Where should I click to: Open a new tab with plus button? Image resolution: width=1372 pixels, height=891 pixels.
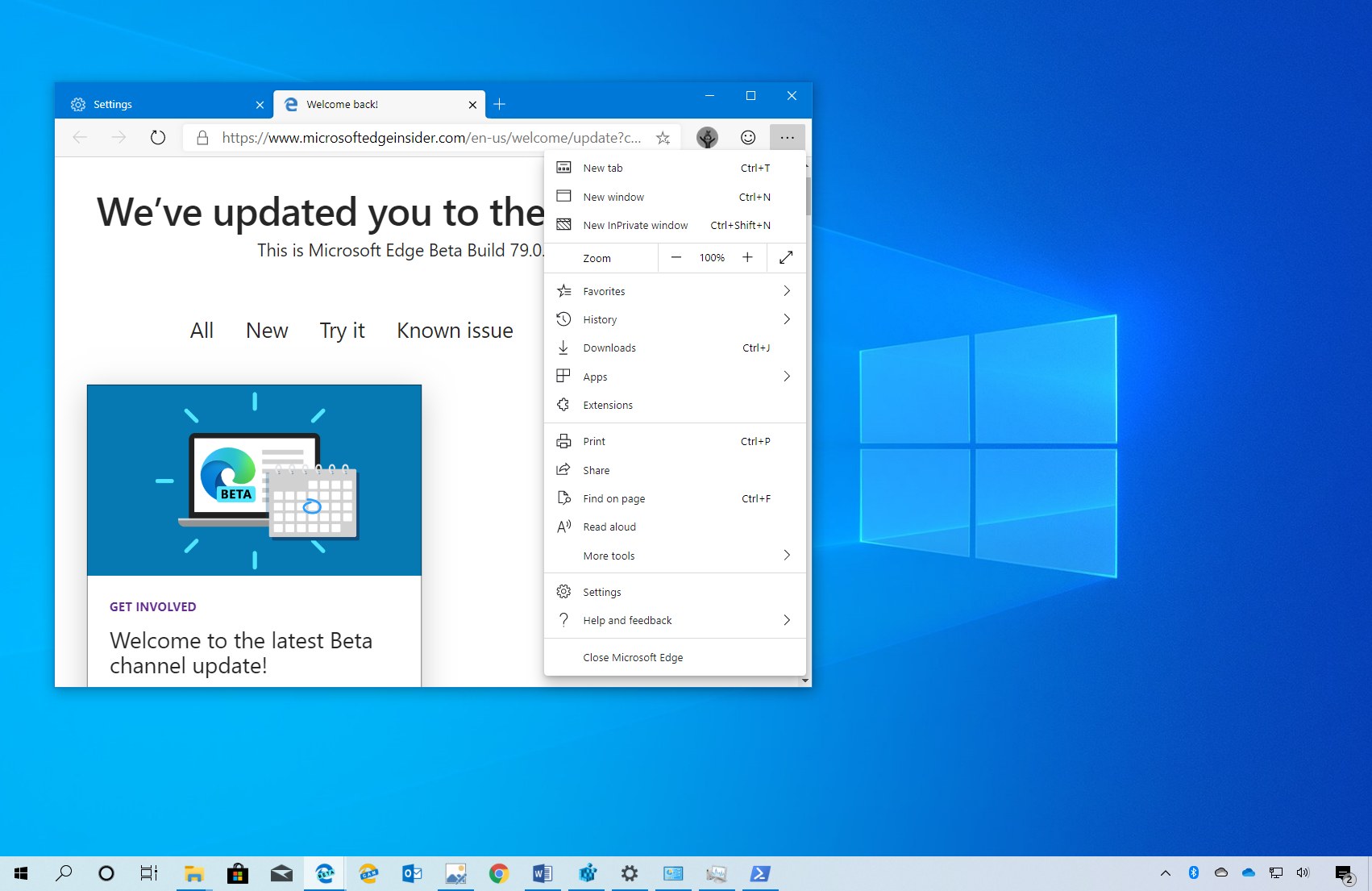(x=500, y=104)
